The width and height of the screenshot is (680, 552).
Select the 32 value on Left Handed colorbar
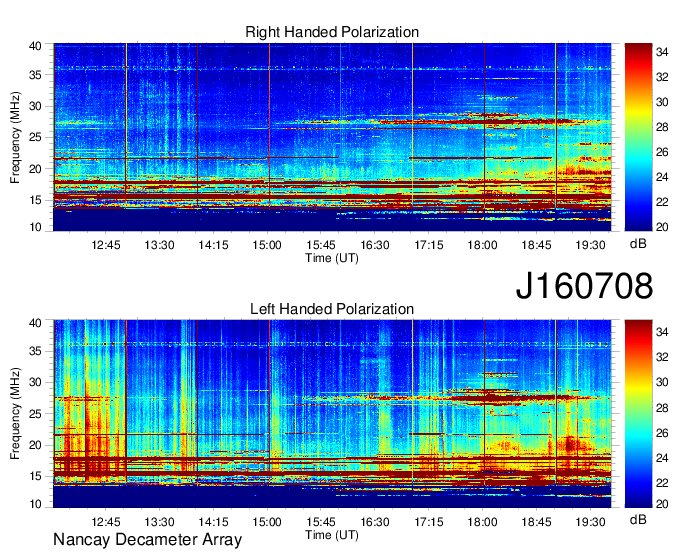662,357
